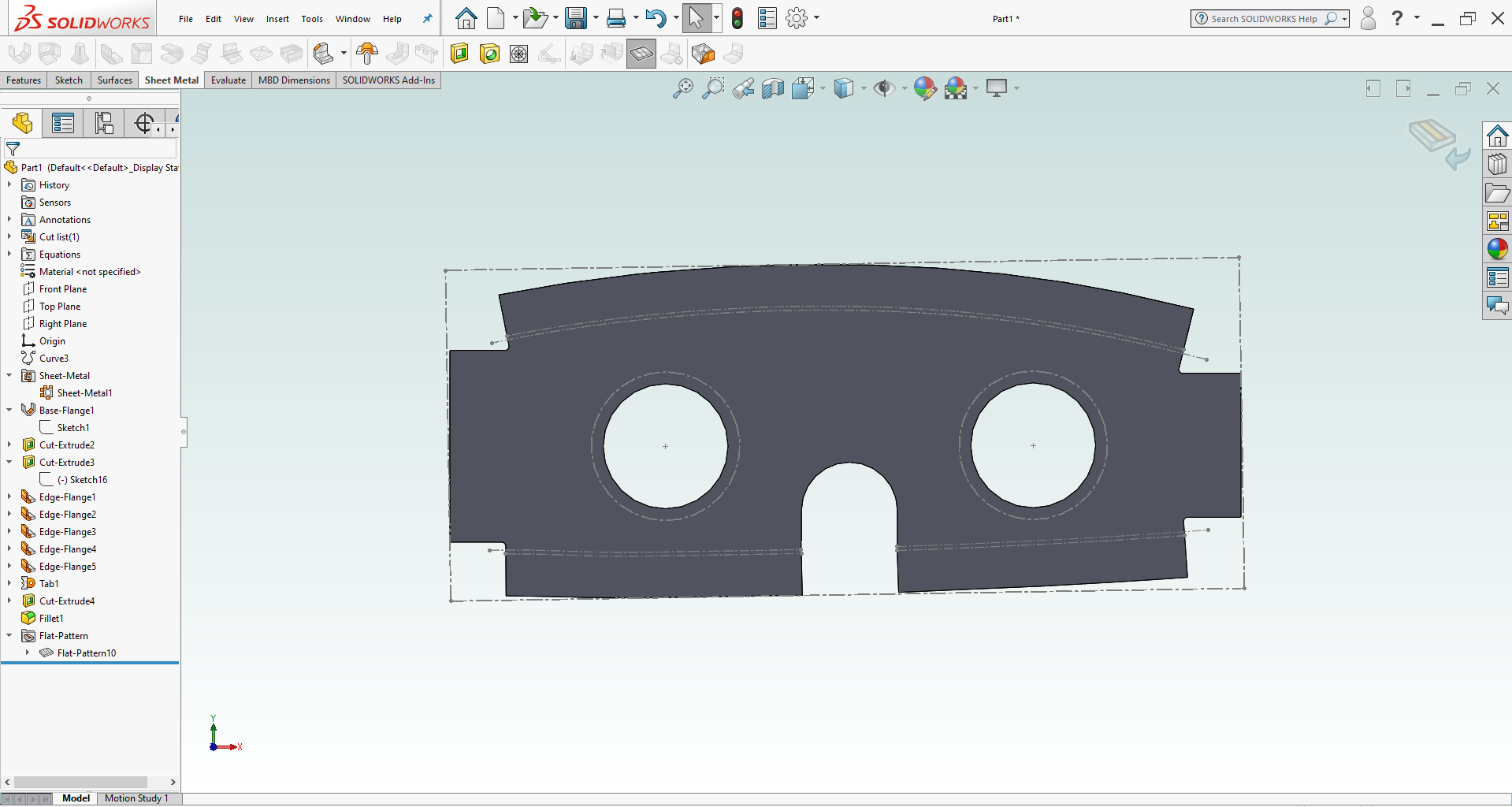
Task: Click the Section View icon
Action: click(x=773, y=88)
